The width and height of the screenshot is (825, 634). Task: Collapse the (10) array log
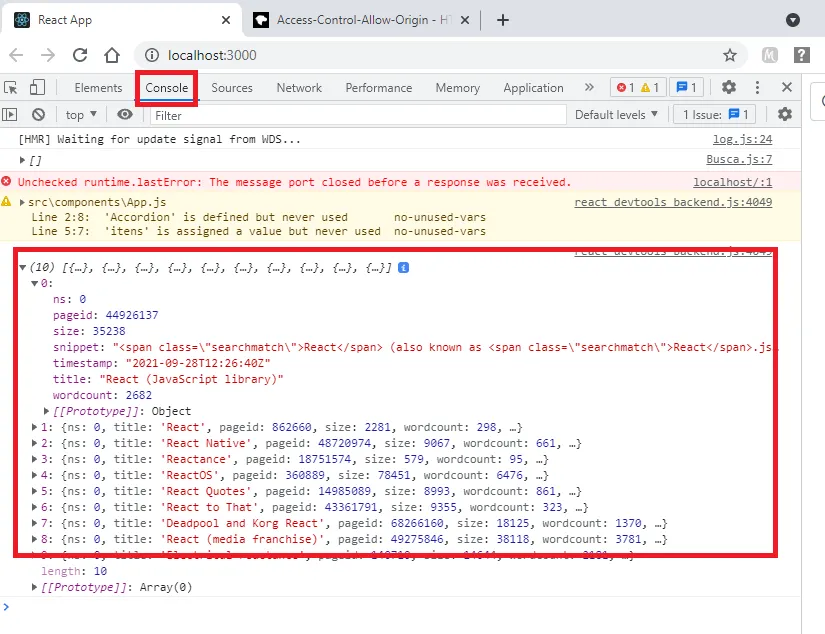click(x=23, y=268)
